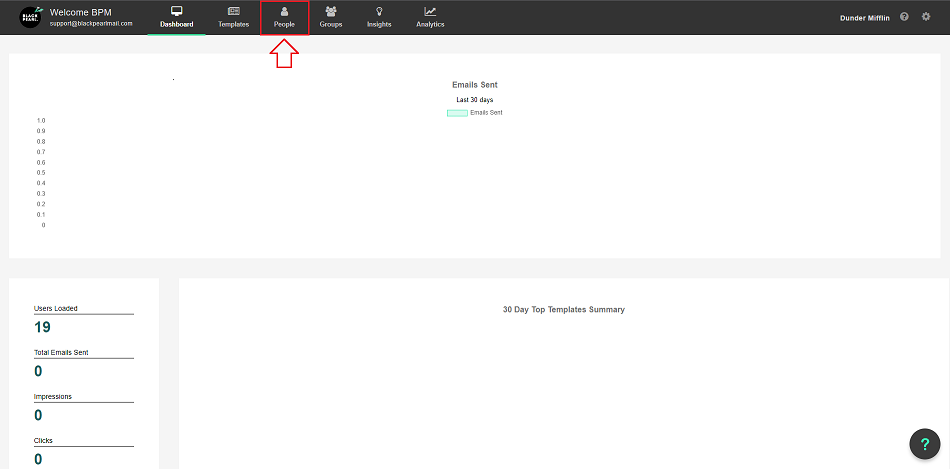The width and height of the screenshot is (950, 469).
Task: Open the Analytics chart icon
Action: pos(430,11)
